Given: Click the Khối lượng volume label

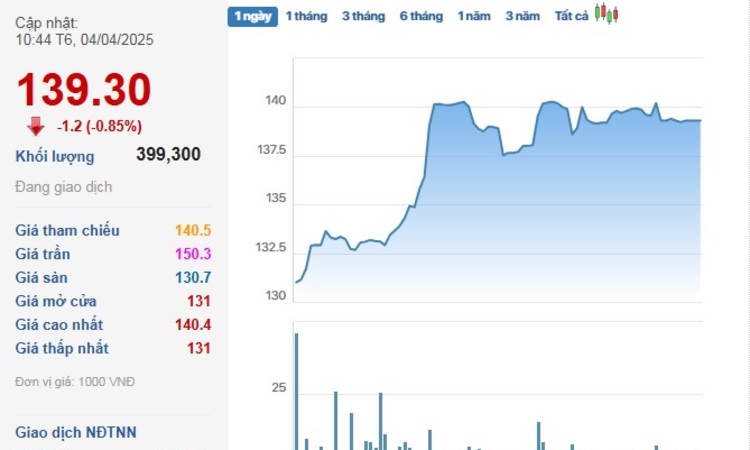Looking at the screenshot, I should tap(55, 156).
